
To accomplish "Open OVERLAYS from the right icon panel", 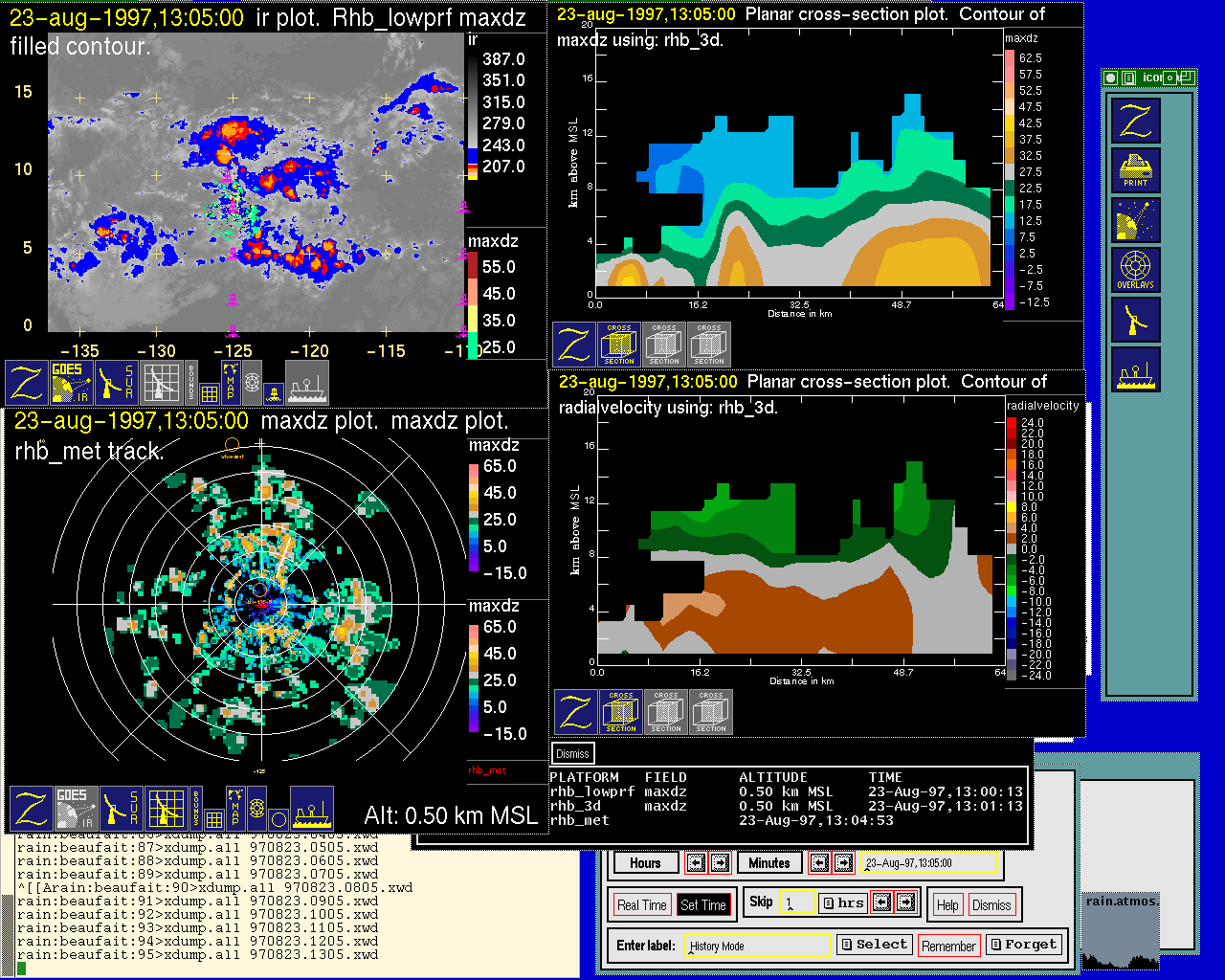I will (x=1135, y=270).
